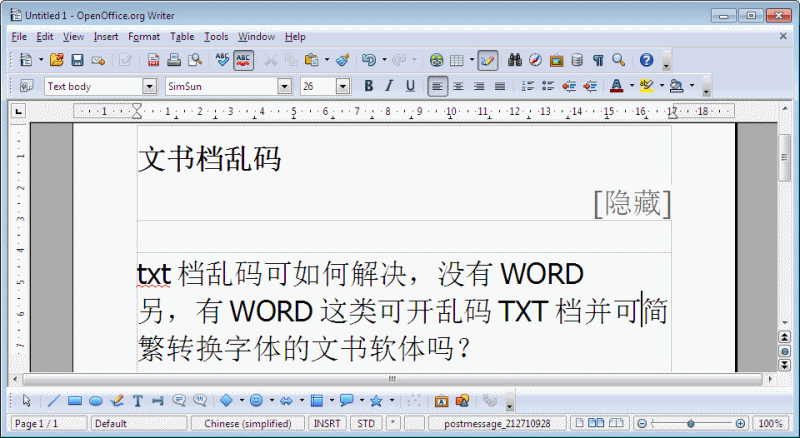The width and height of the screenshot is (800, 438).
Task: Open OpenOffice Help question mark icon
Action: 646,60
